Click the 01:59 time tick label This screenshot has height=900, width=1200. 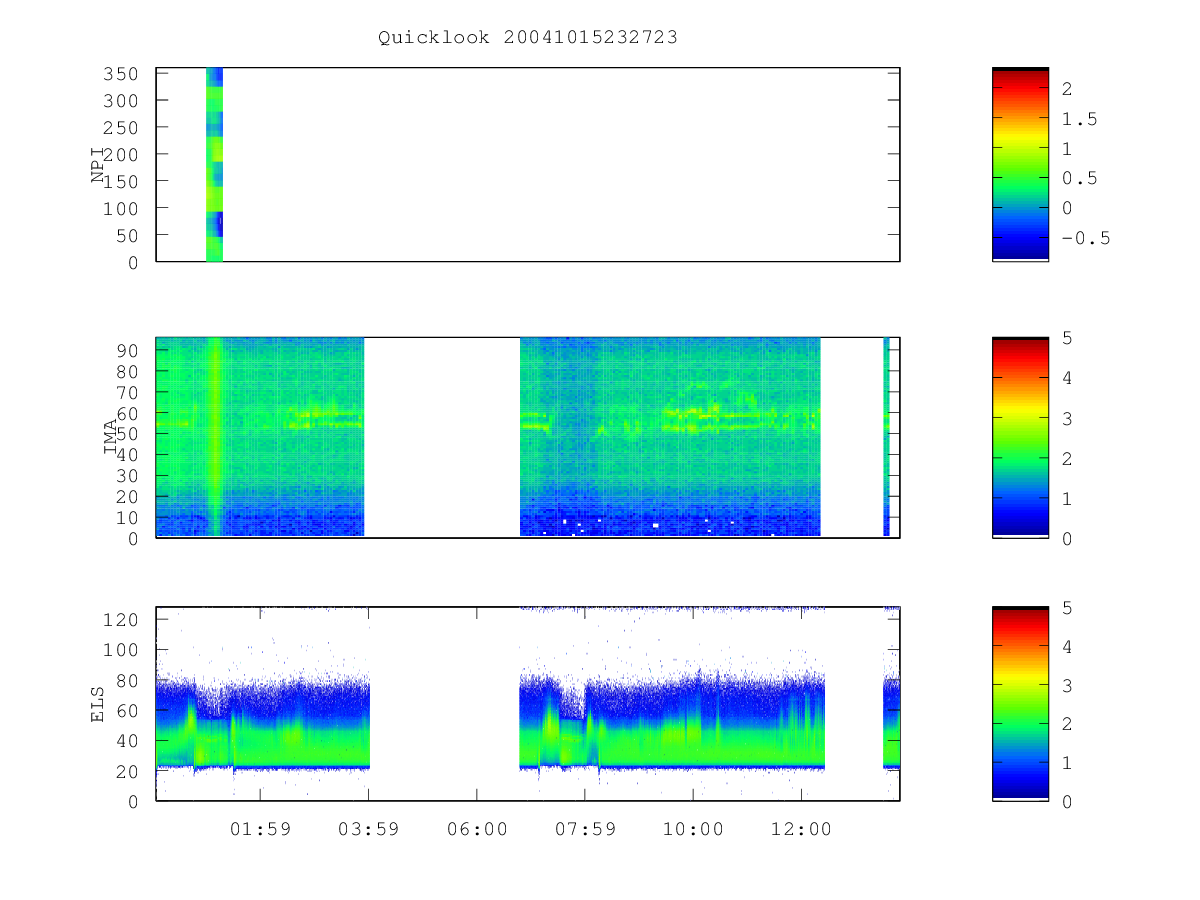(260, 829)
